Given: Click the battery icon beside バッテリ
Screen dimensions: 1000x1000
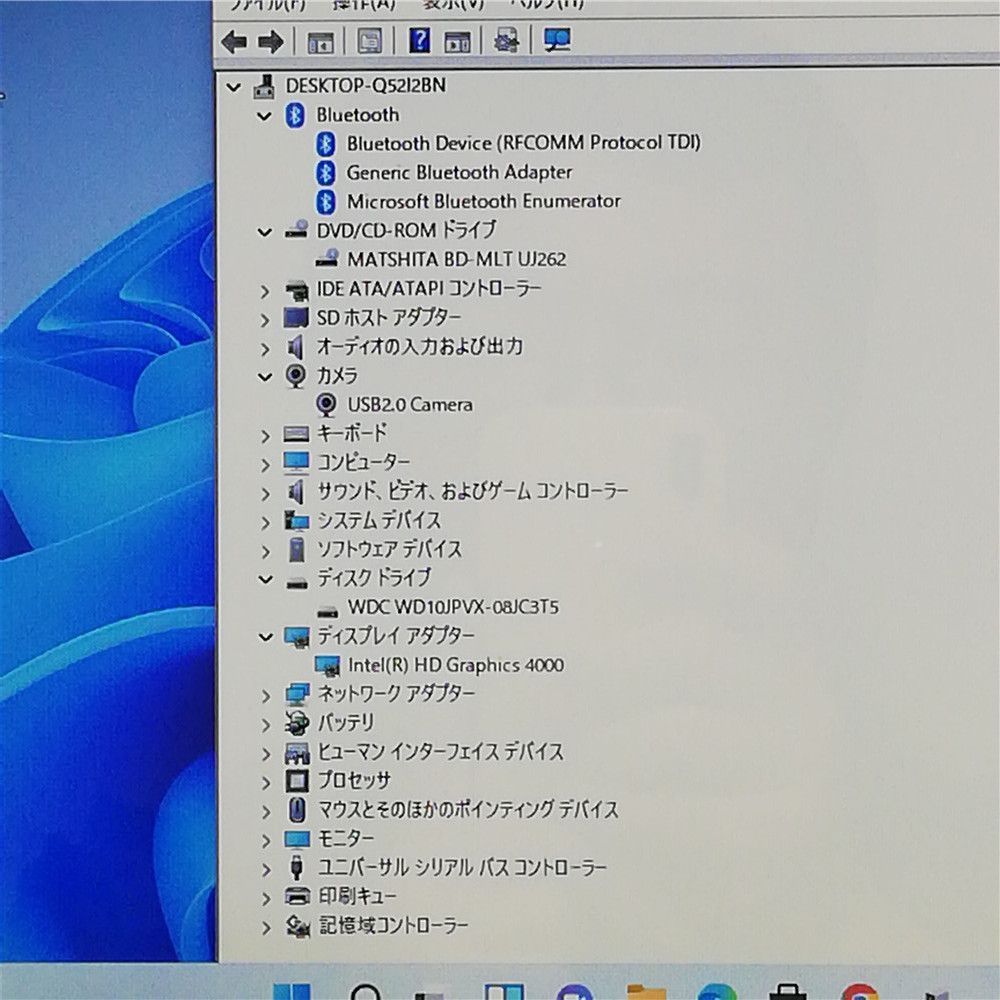Looking at the screenshot, I should [297, 723].
